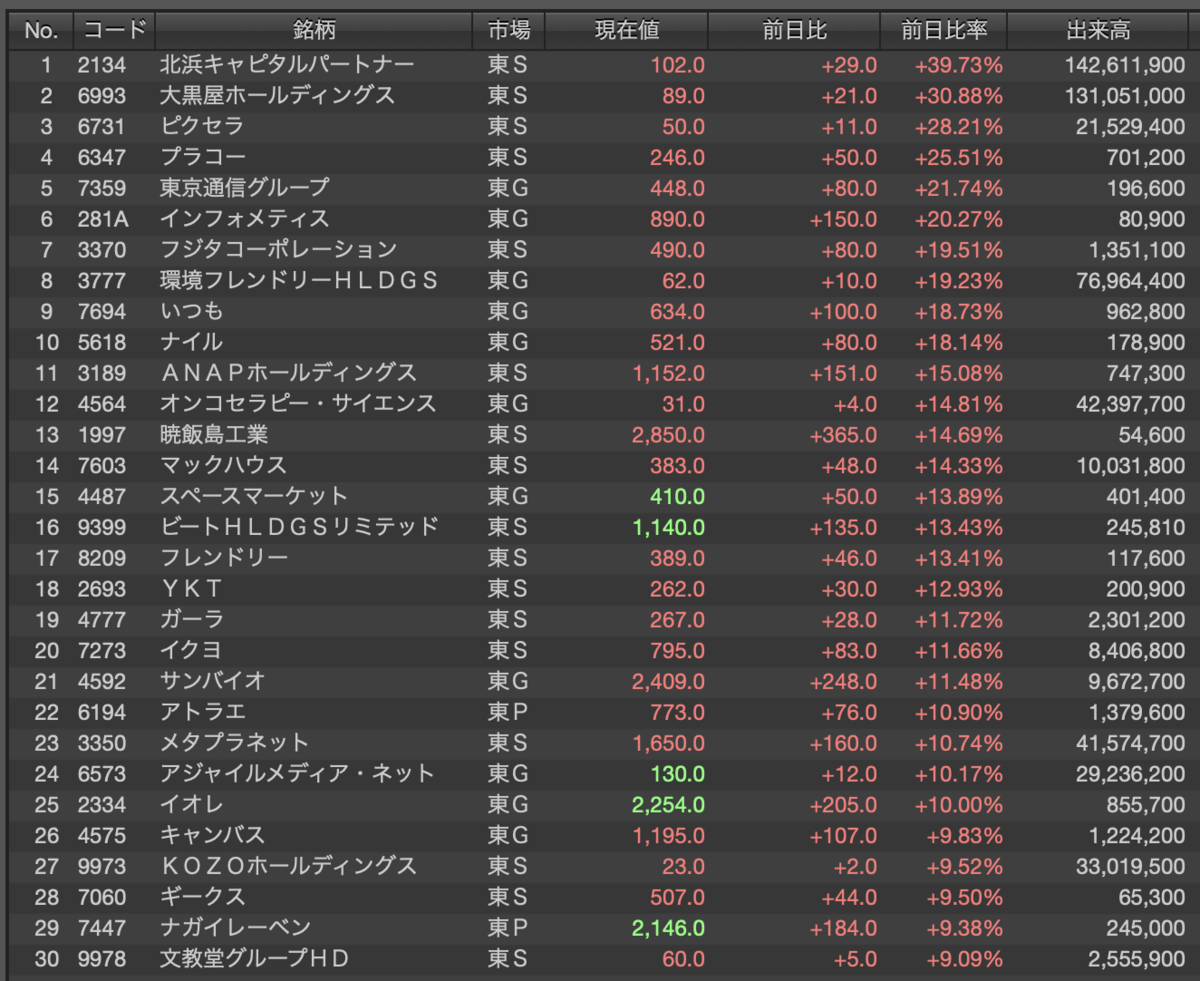Select KOZOホールディングス
This screenshot has width=1200, height=981.
[x=288, y=866]
